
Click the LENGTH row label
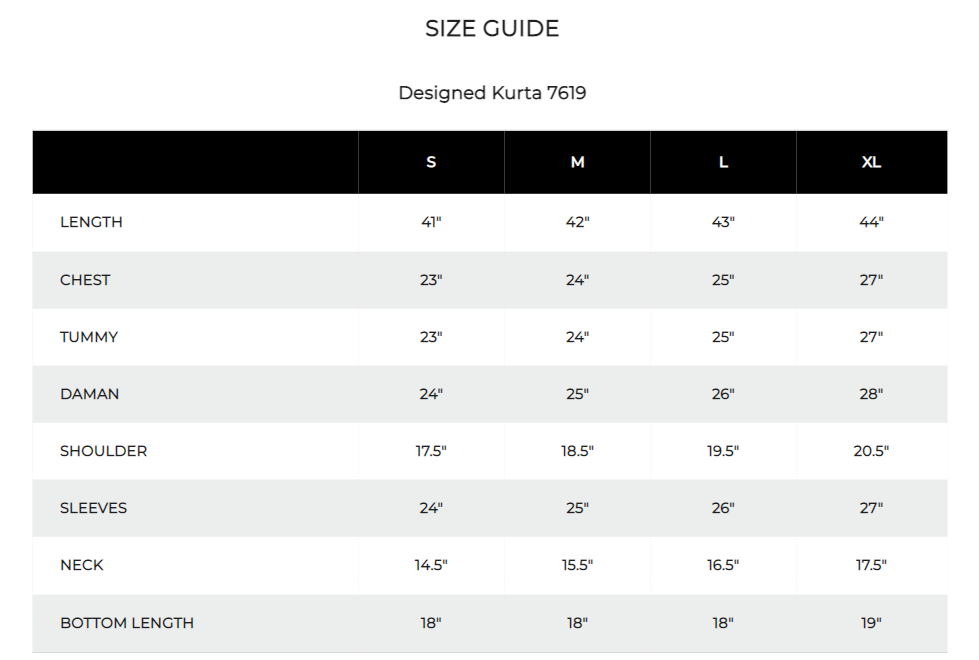click(91, 222)
